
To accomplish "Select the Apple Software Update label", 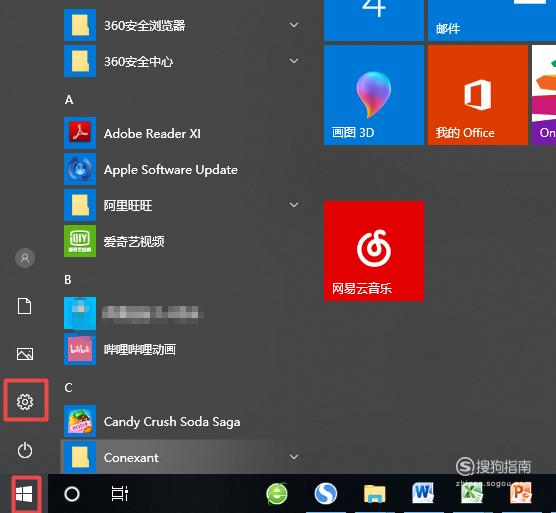I will pos(171,170).
